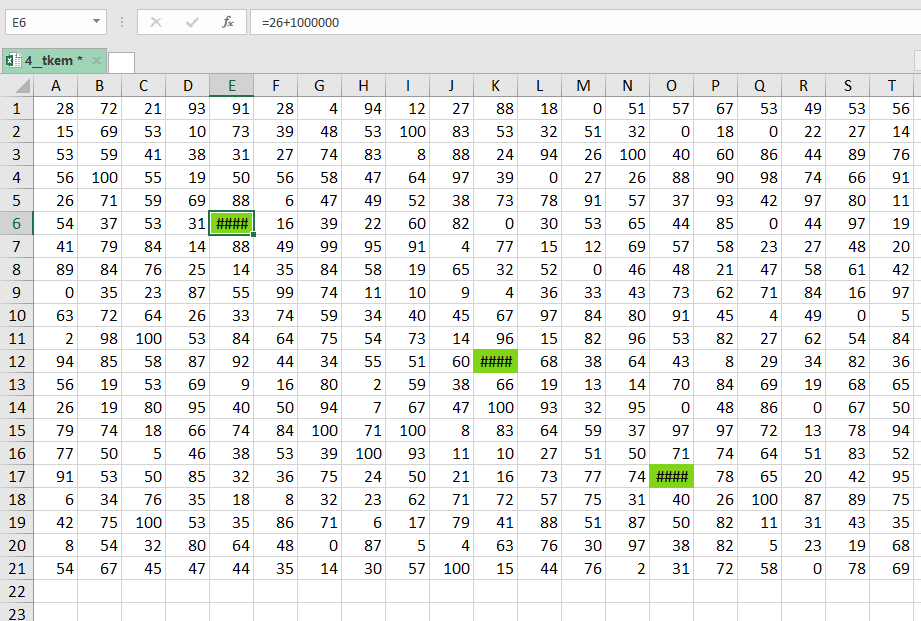Viewport: 921px width, 621px height.
Task: Select the green highlighted cell O17
Action: (671, 477)
